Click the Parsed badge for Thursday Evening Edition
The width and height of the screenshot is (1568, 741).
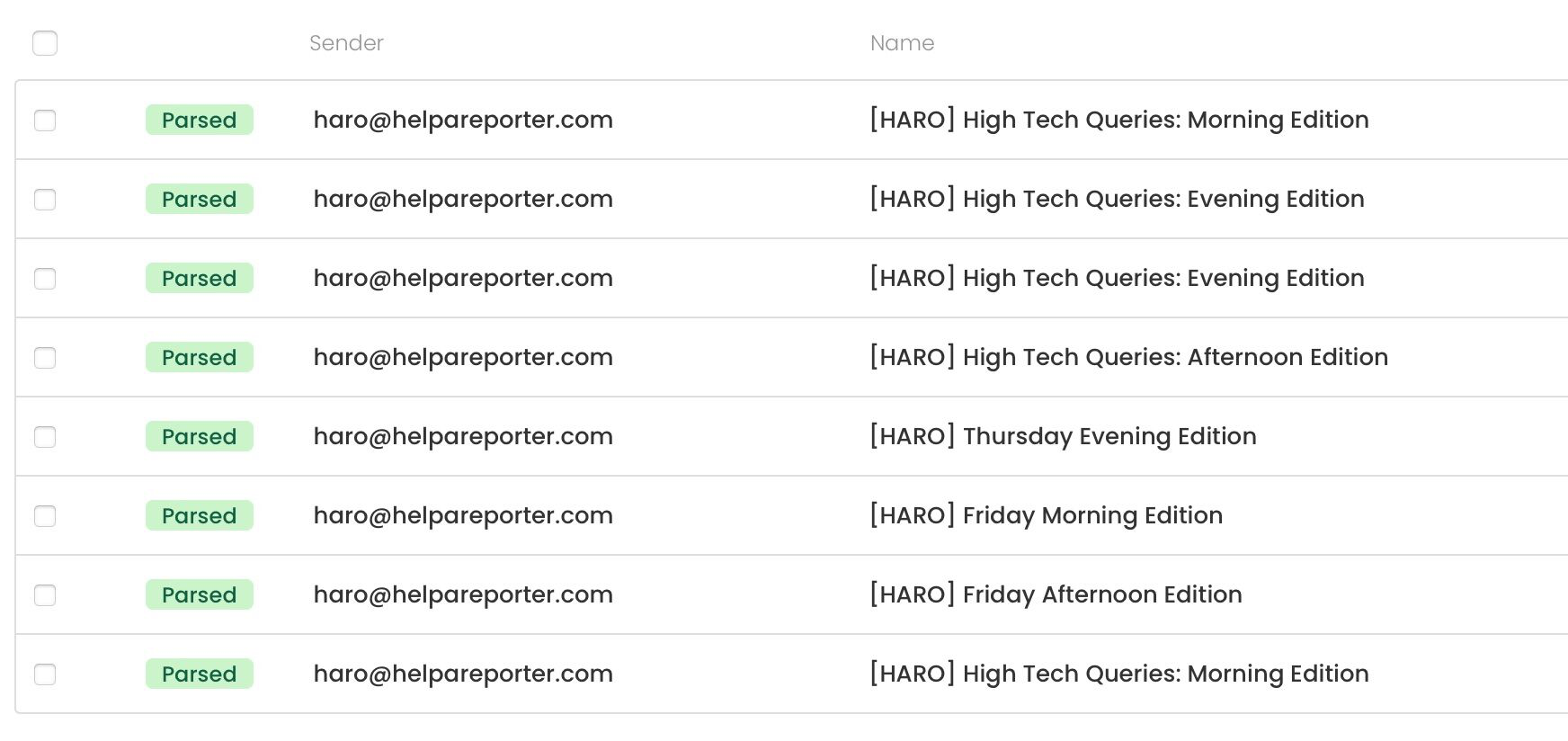click(200, 436)
